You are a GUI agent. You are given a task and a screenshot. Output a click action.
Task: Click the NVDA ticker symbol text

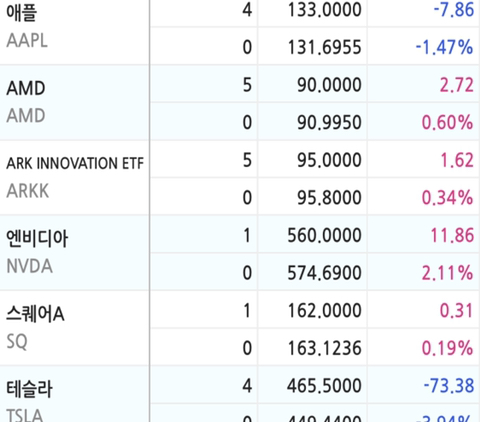(30, 266)
